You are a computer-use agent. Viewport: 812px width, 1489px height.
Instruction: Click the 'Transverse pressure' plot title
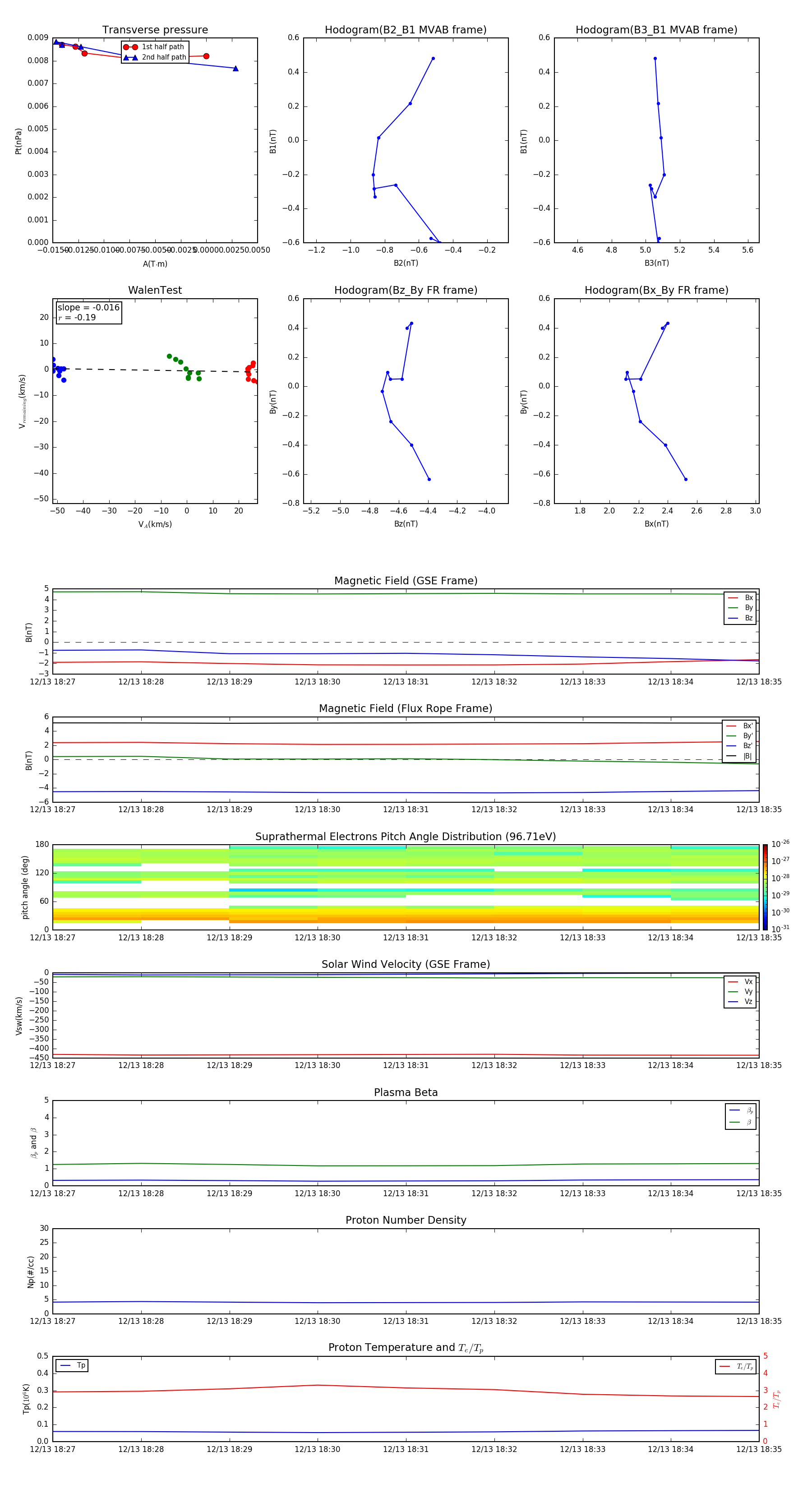155,30
